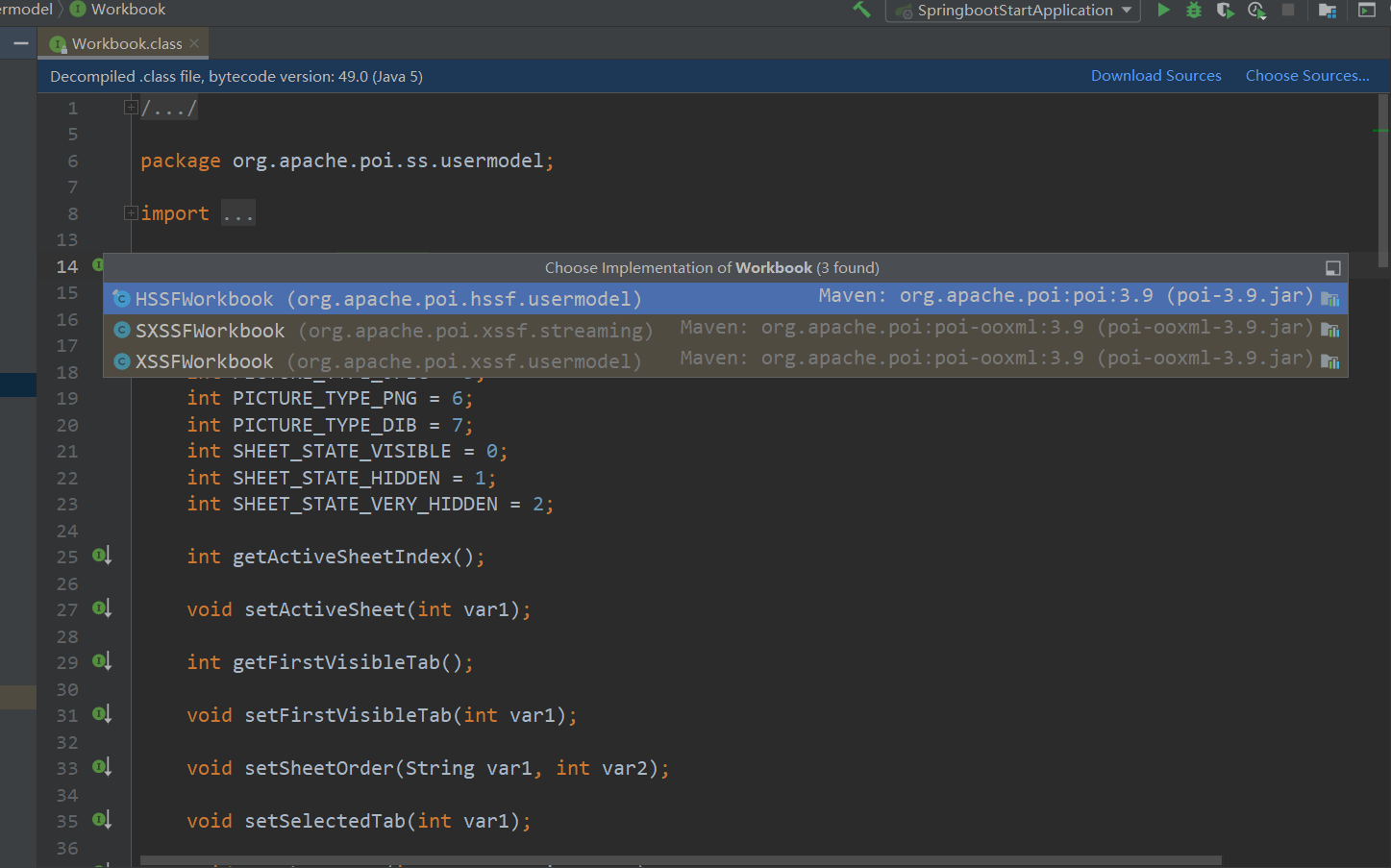The width and height of the screenshot is (1391, 868).
Task: Click the SHEET_STATE_VISIBLE constant
Action: tap(342, 451)
